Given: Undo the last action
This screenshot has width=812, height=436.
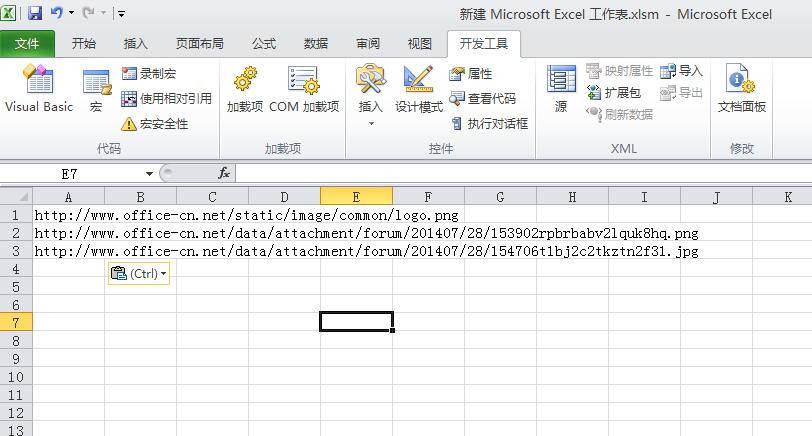Looking at the screenshot, I should click(x=56, y=12).
